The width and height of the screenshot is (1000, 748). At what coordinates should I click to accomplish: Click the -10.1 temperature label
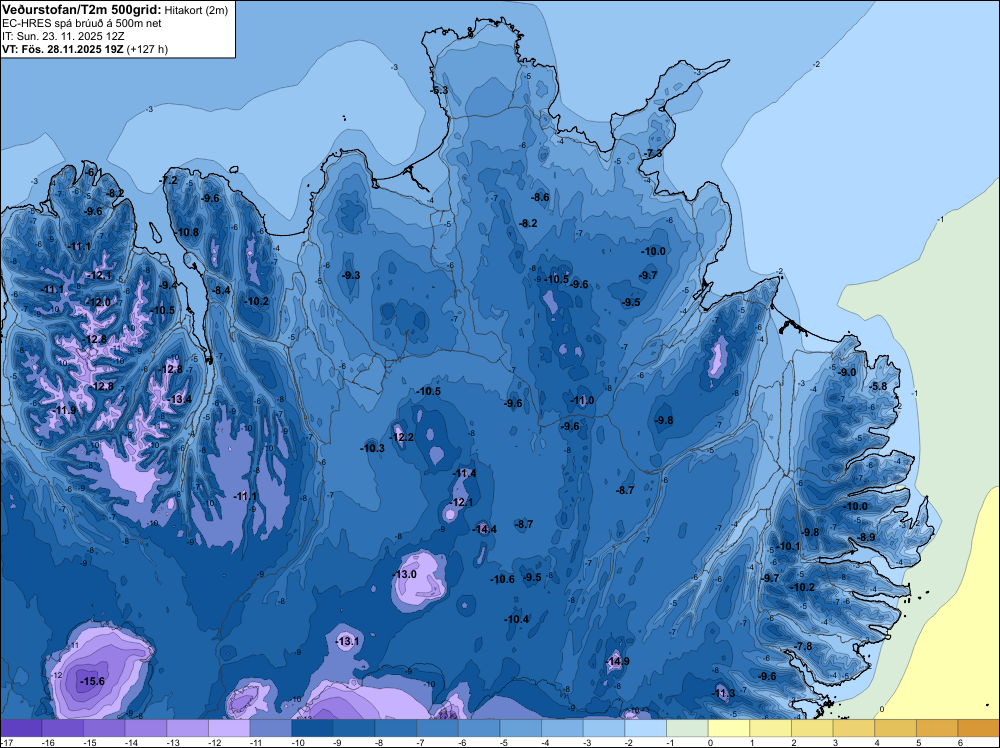[x=788, y=546]
